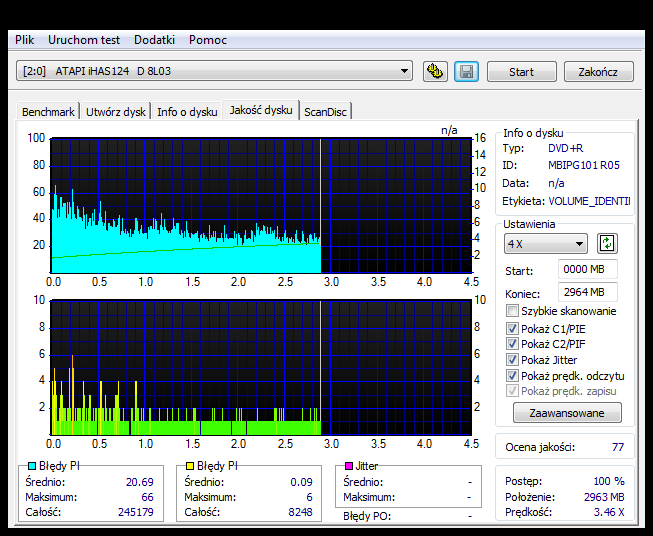This screenshot has width=653, height=536.
Task: Open the Uruchom test menu
Action: click(84, 40)
